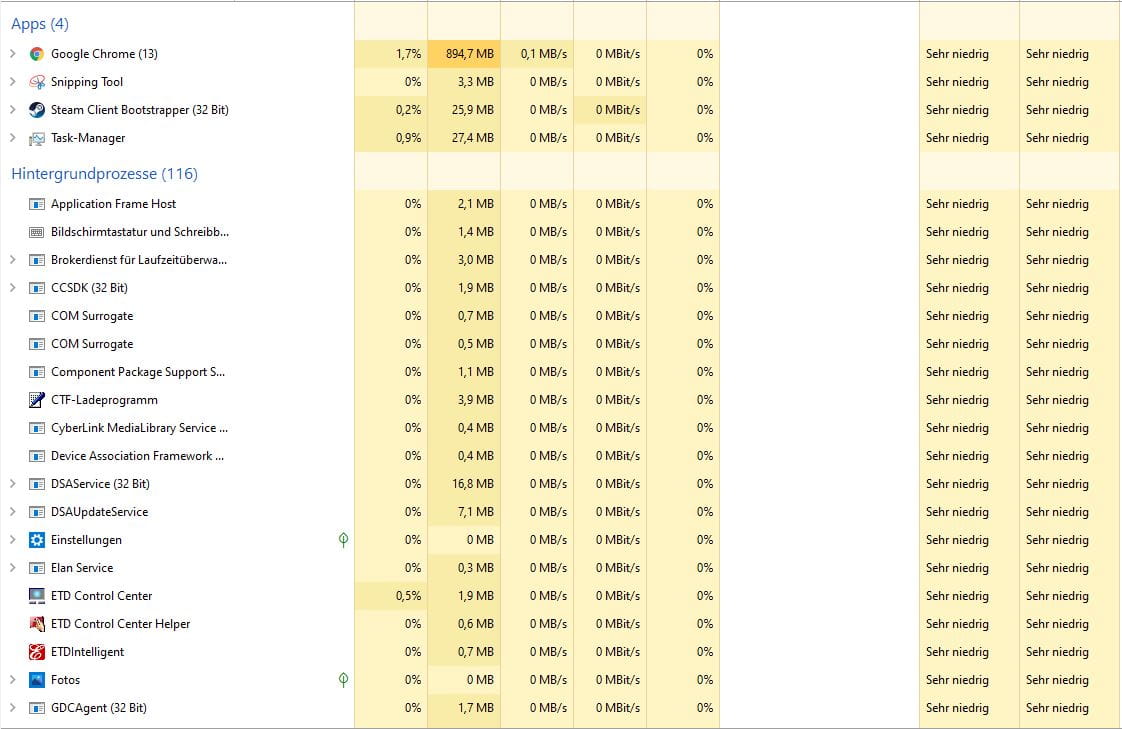Select the Application Frame Host process

113,204
